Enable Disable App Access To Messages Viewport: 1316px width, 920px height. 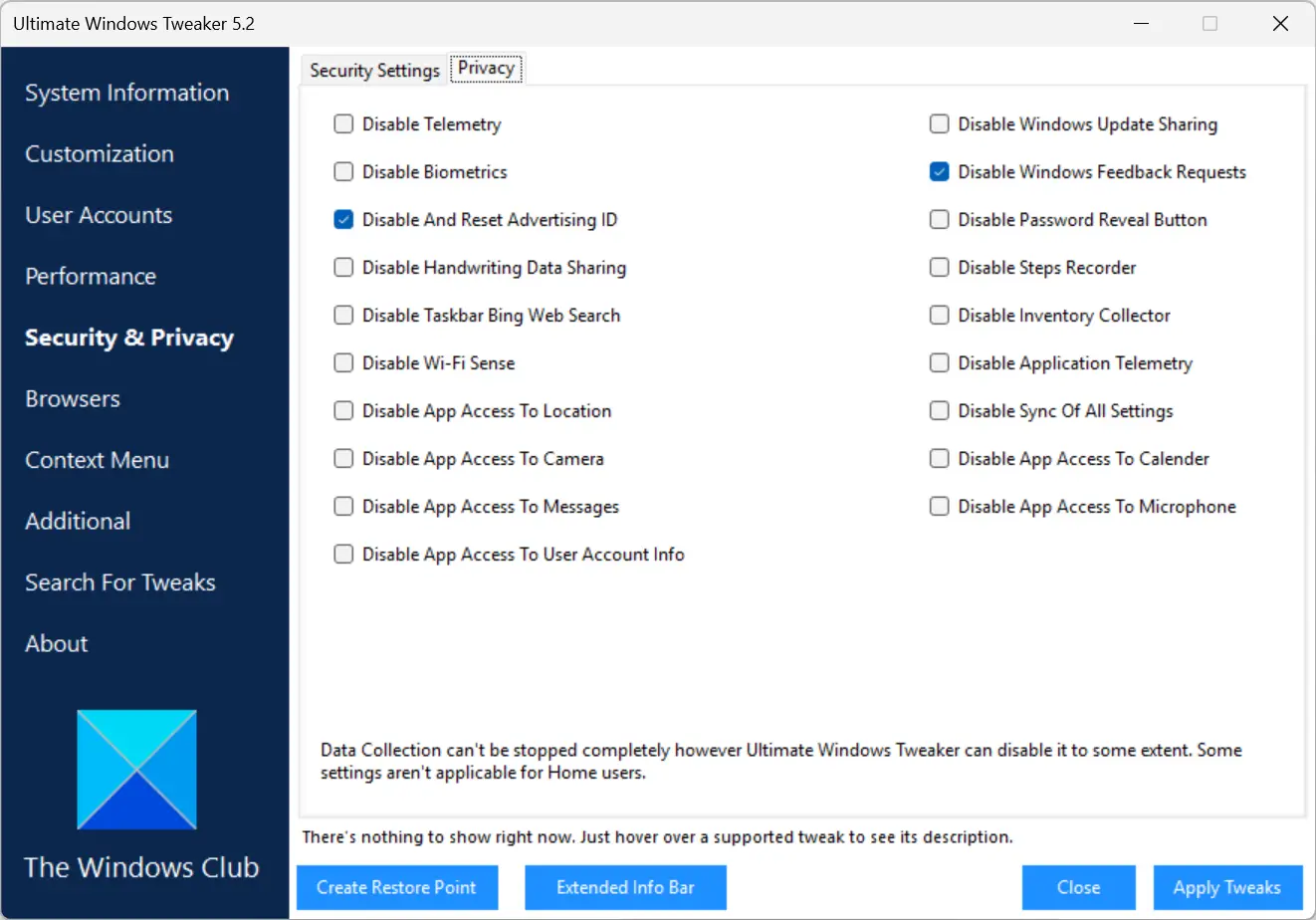pos(343,507)
